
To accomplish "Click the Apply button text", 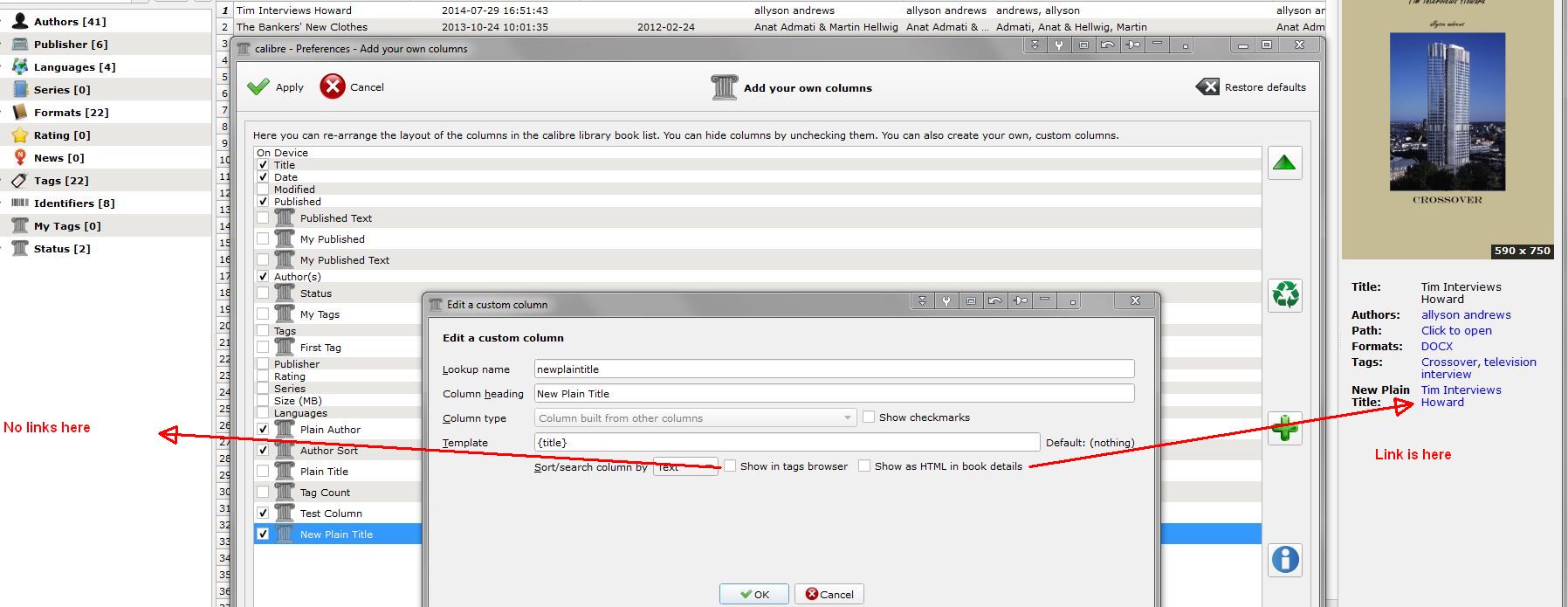I will (290, 87).
